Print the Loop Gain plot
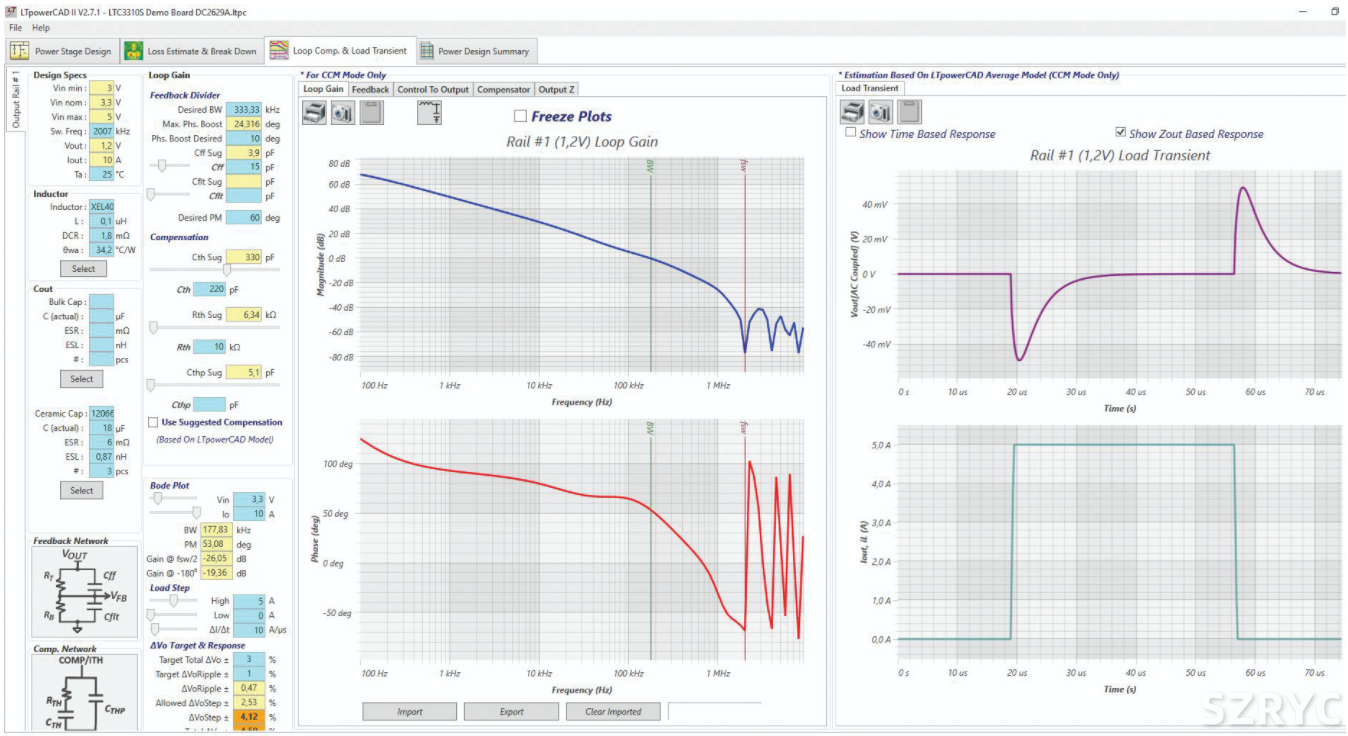The width and height of the screenshot is (1348, 736). tap(314, 114)
